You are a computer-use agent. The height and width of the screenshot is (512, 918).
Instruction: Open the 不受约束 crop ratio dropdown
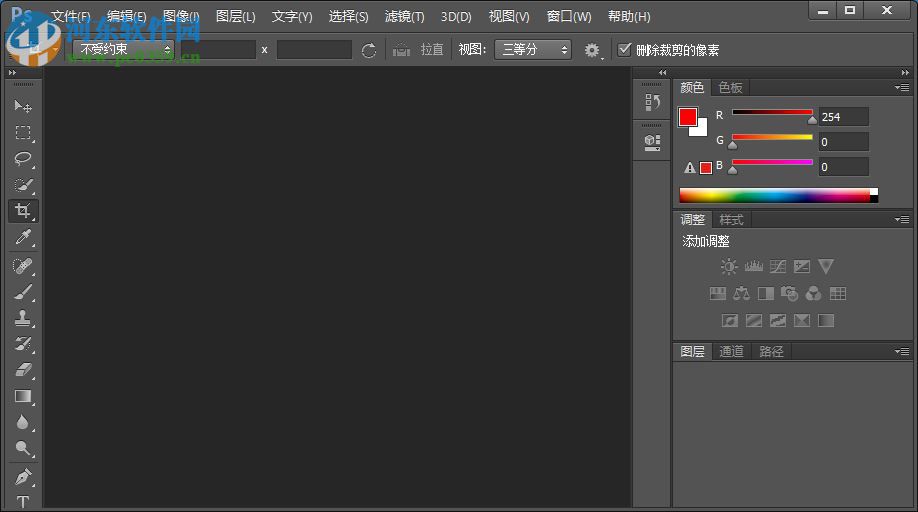click(x=124, y=50)
